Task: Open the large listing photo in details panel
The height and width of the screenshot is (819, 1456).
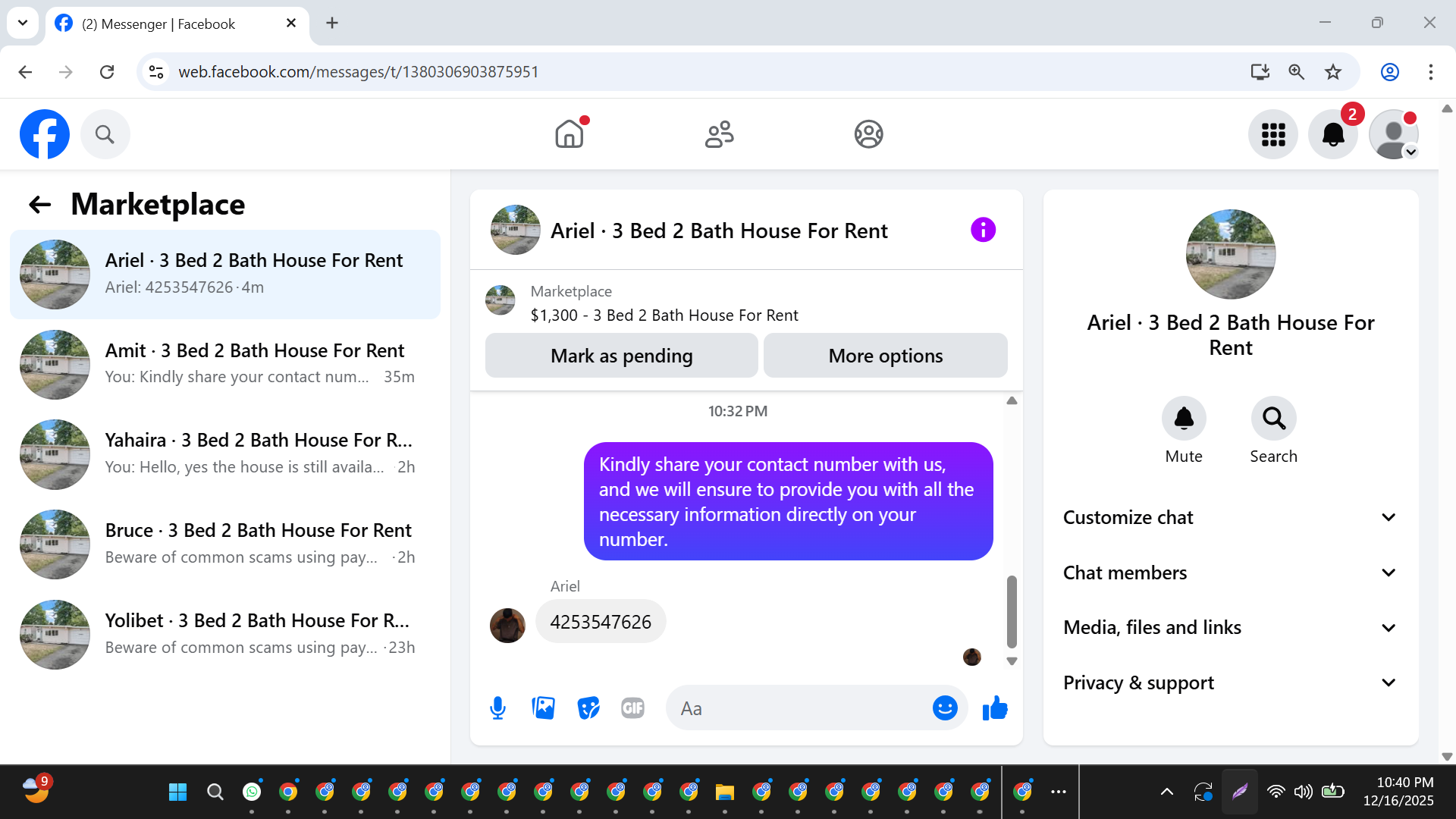Action: tap(1231, 254)
